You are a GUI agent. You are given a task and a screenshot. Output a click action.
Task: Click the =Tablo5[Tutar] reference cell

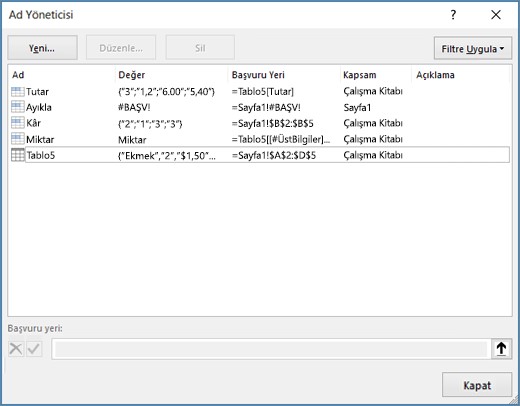263,91
